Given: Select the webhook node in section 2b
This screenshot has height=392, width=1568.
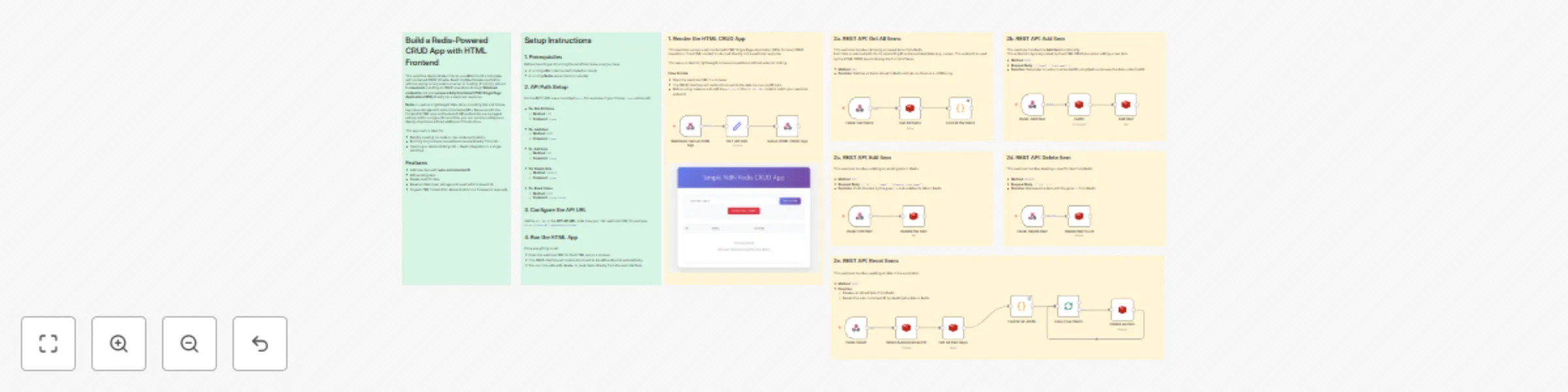Looking at the screenshot, I should click(x=1032, y=105).
